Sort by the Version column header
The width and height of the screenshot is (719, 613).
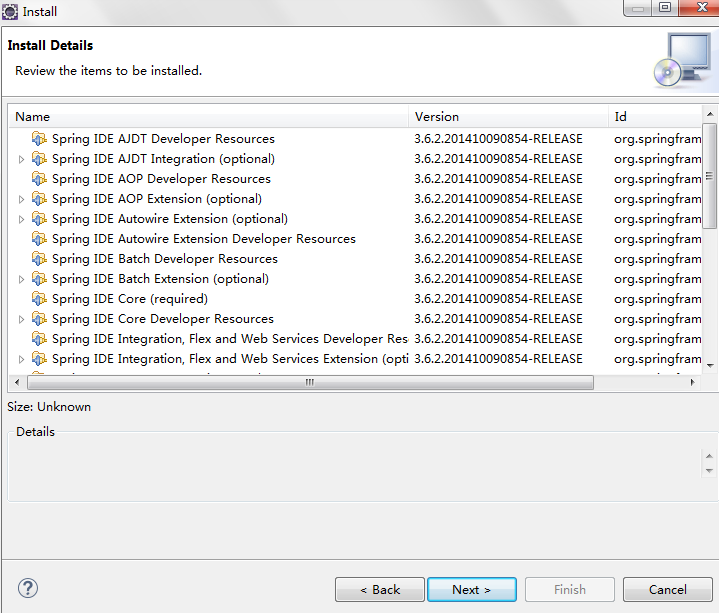(x=508, y=116)
